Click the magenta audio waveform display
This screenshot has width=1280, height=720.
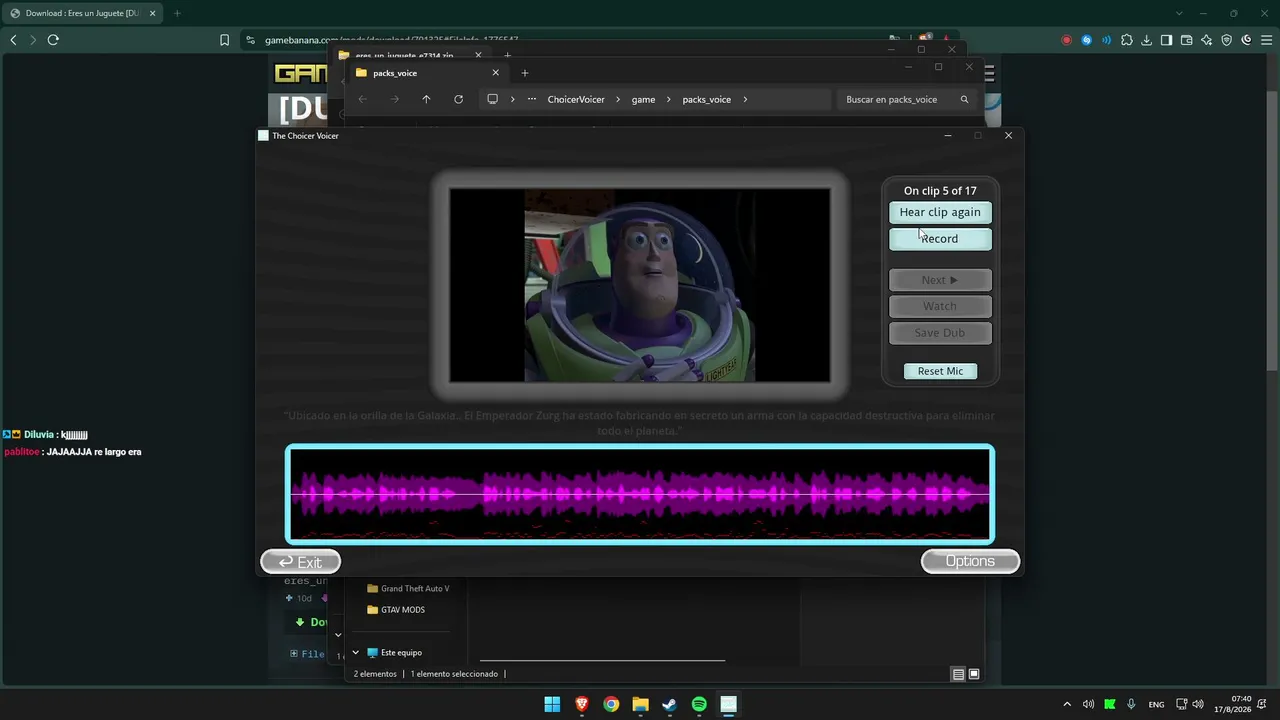tap(640, 494)
